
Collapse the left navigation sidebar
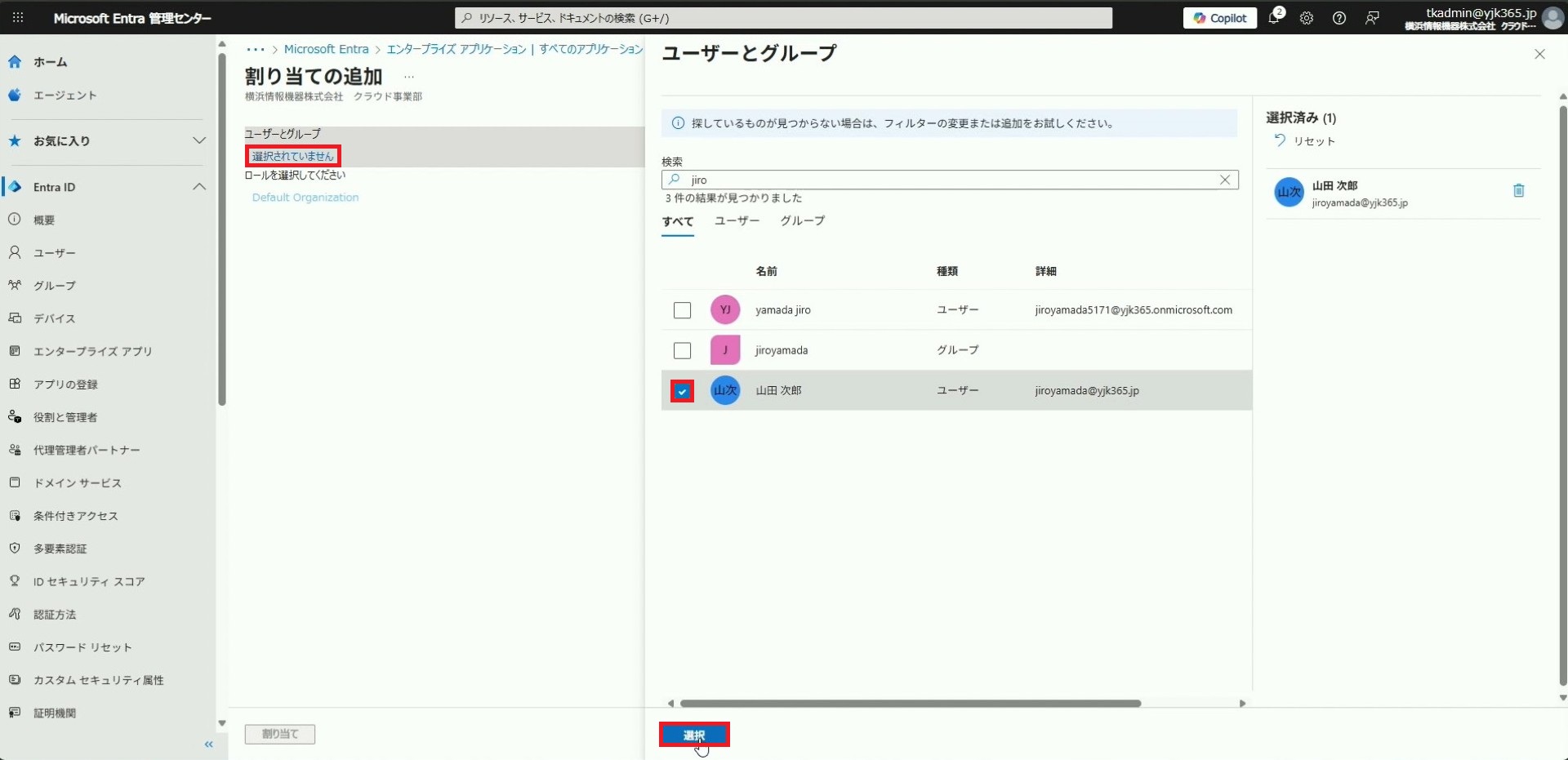(x=208, y=744)
